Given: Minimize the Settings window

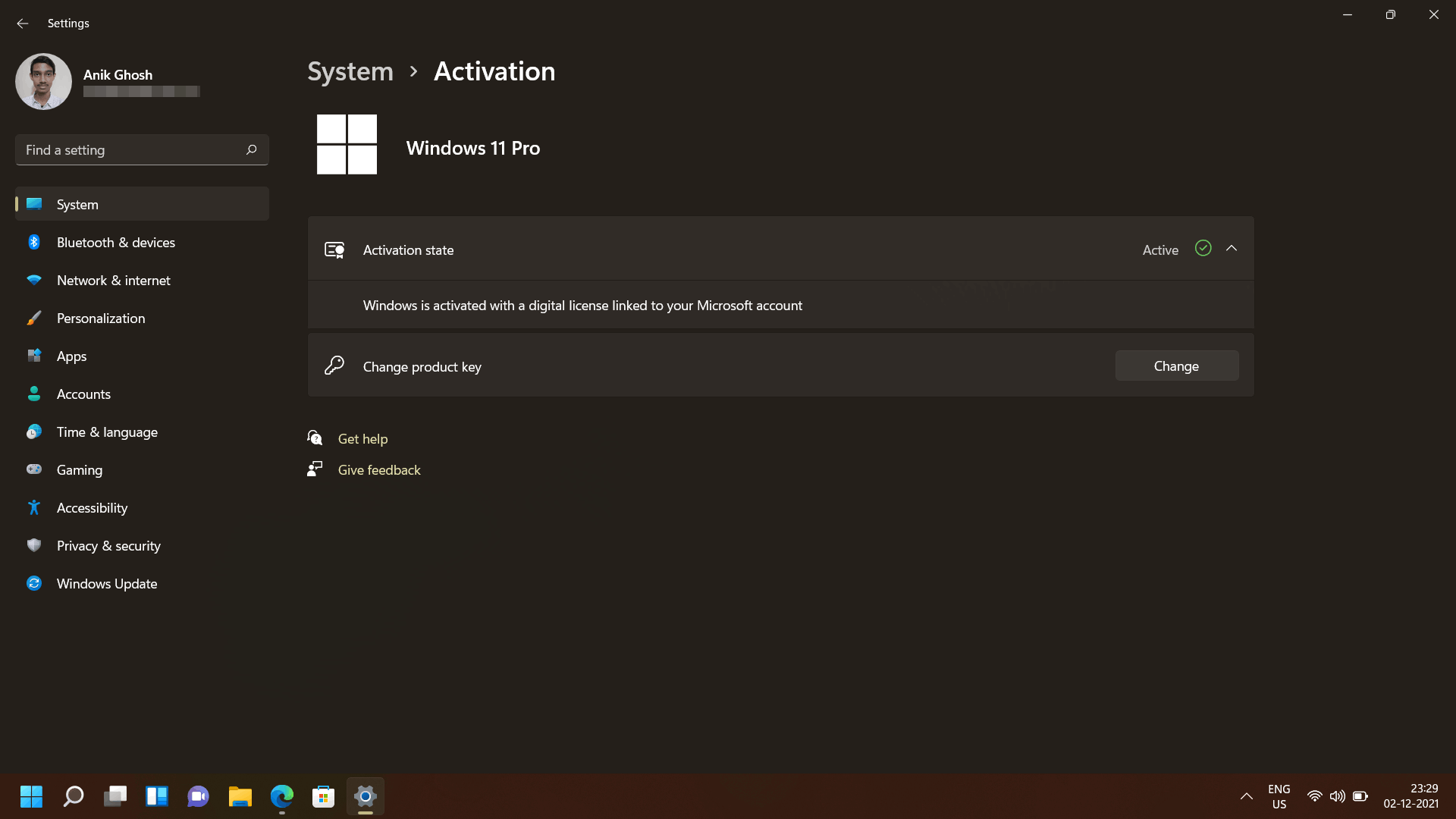Looking at the screenshot, I should 1348,14.
